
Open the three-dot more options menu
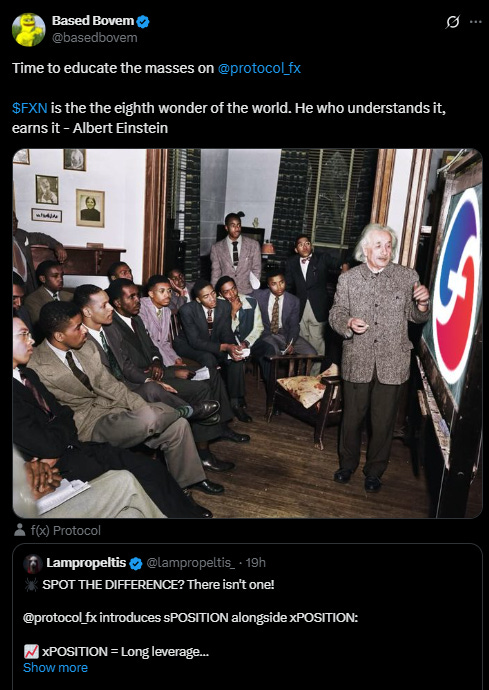(x=476, y=22)
